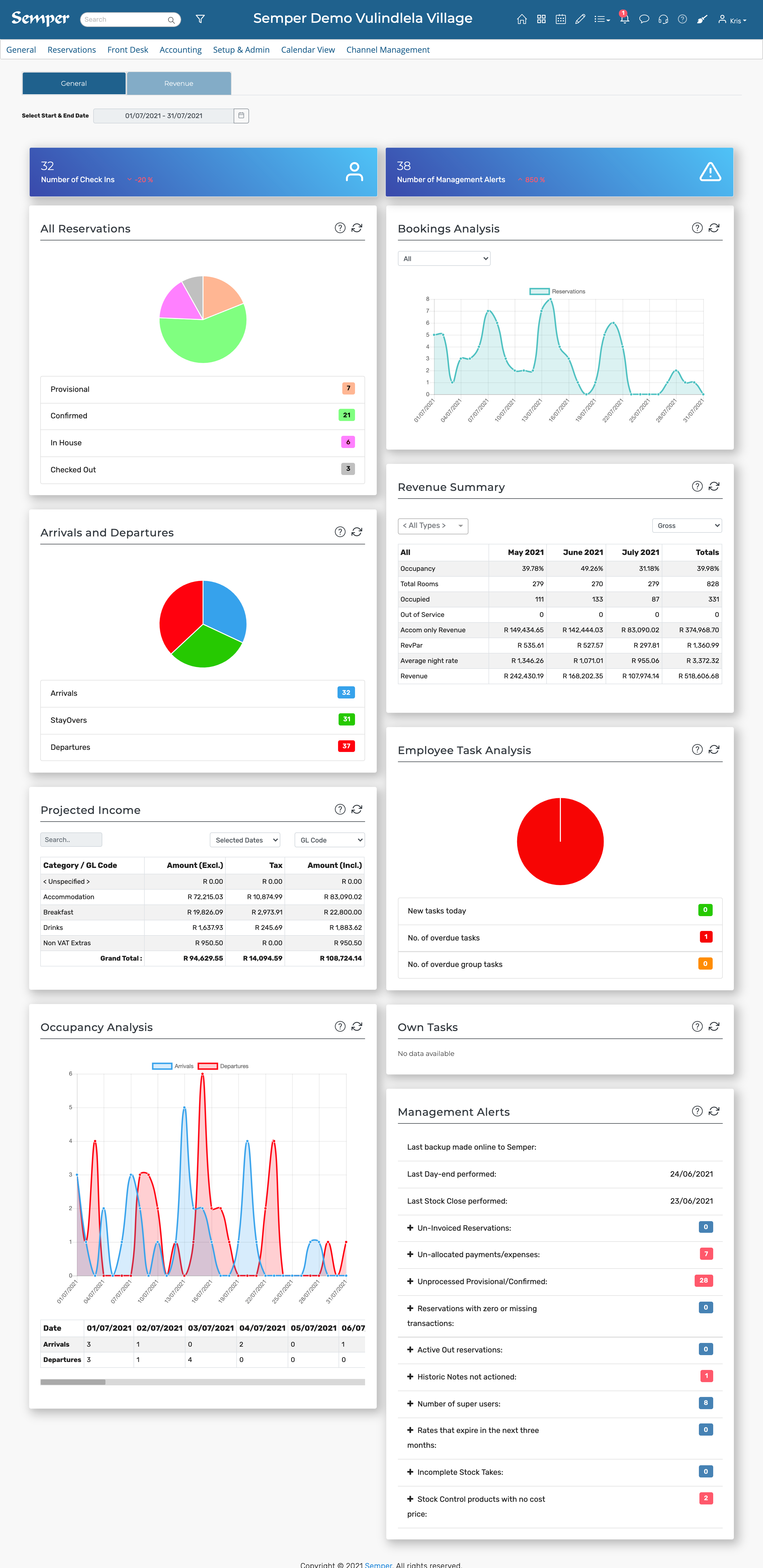763x1568 pixels.
Task: Click the headset support icon
Action: click(x=663, y=20)
